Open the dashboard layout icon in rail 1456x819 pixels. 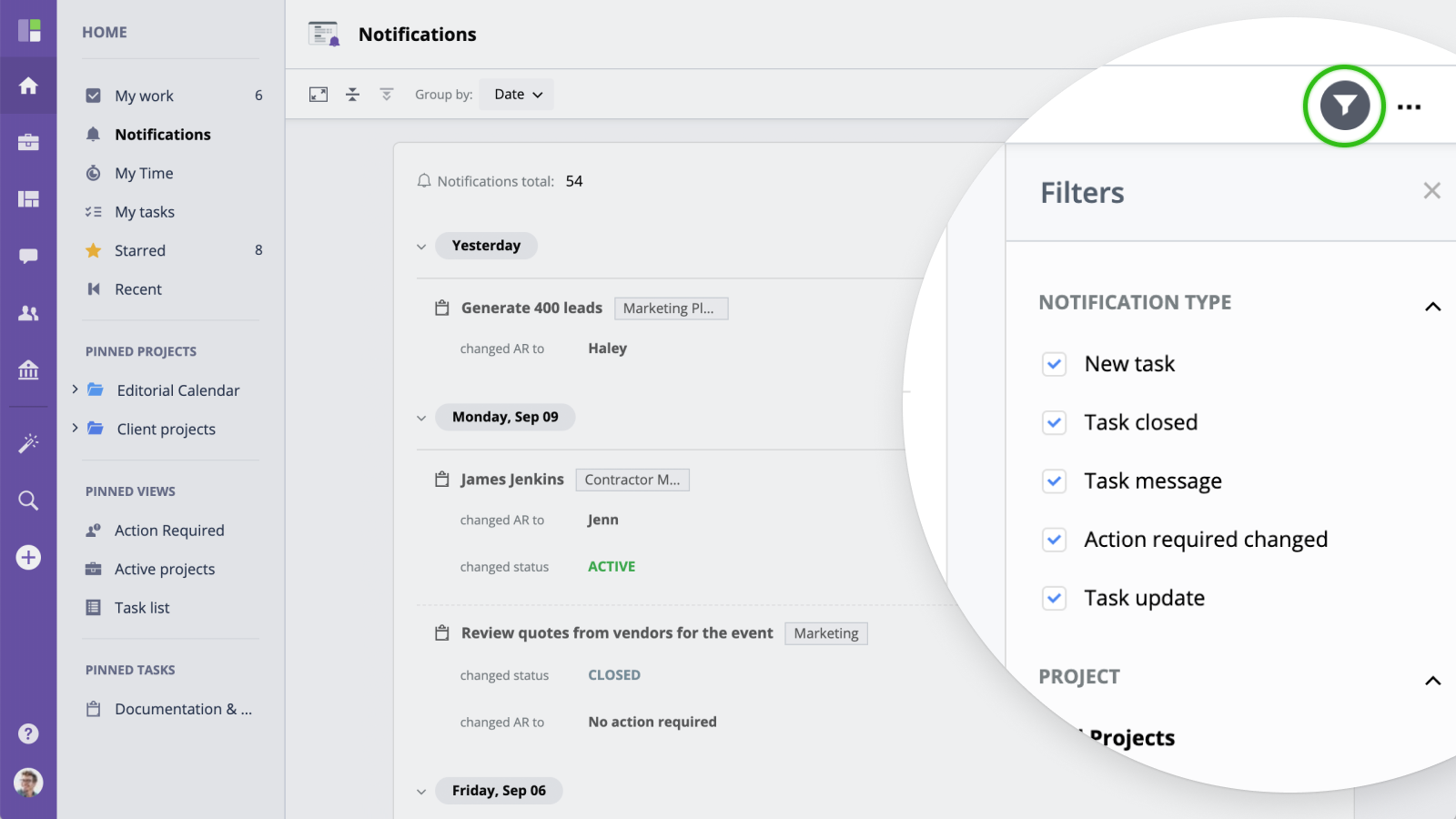pos(28,198)
